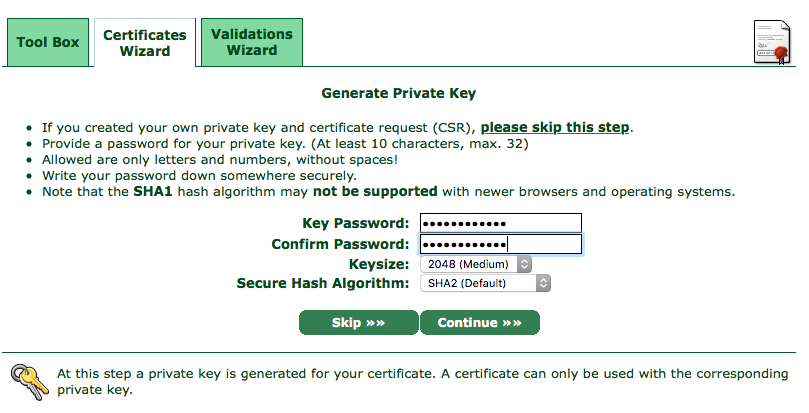
Task: Go to the Validations Wizard tab
Action: point(251,43)
